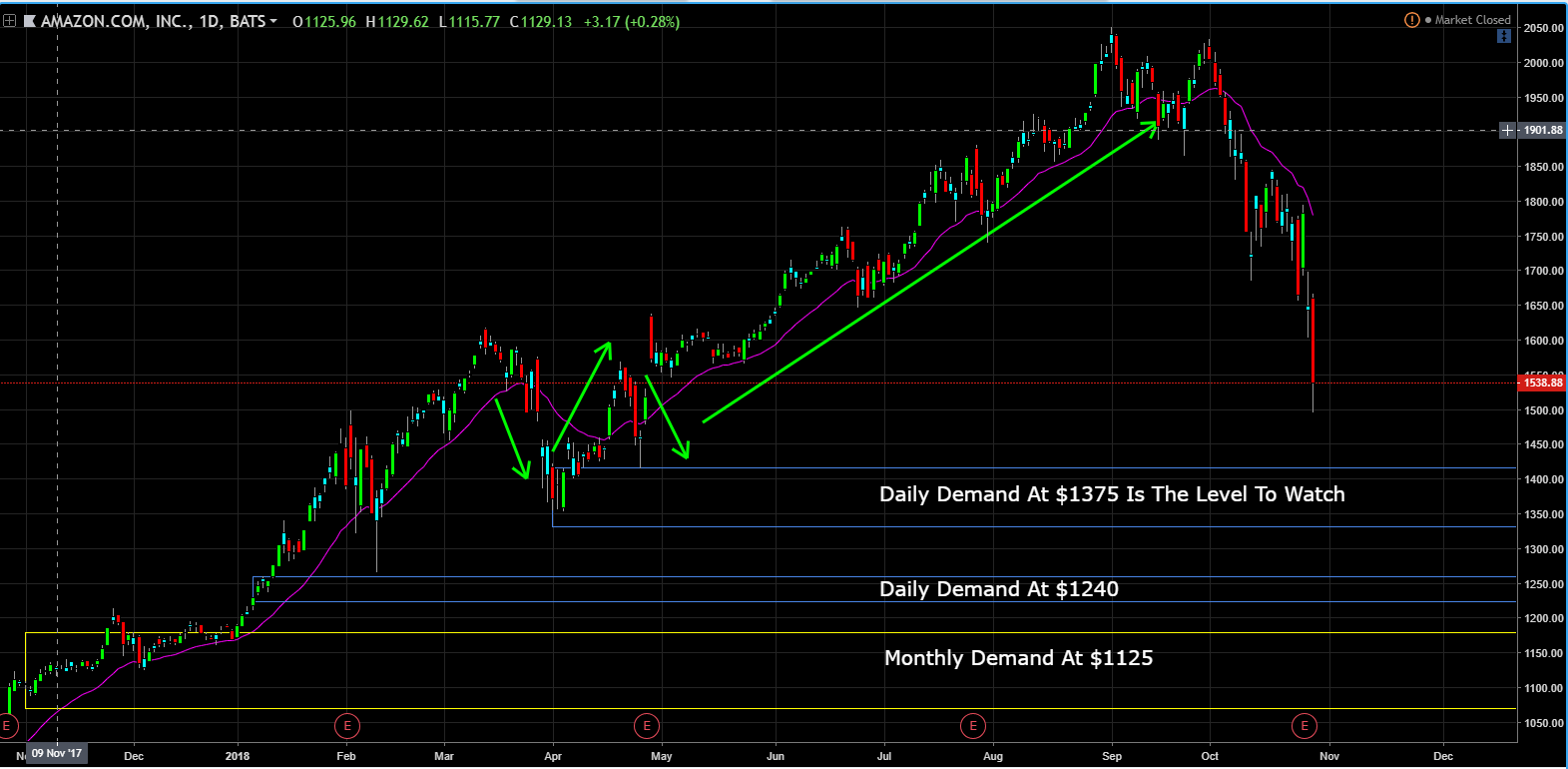Viewport: 1568px width, 769px height.
Task: Open the earnings E marker near February
Action: (346, 726)
